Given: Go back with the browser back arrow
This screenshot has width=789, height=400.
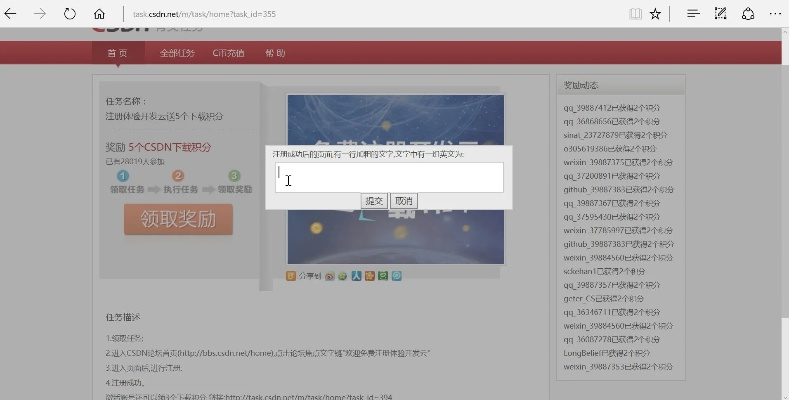Looking at the screenshot, I should 10,14.
